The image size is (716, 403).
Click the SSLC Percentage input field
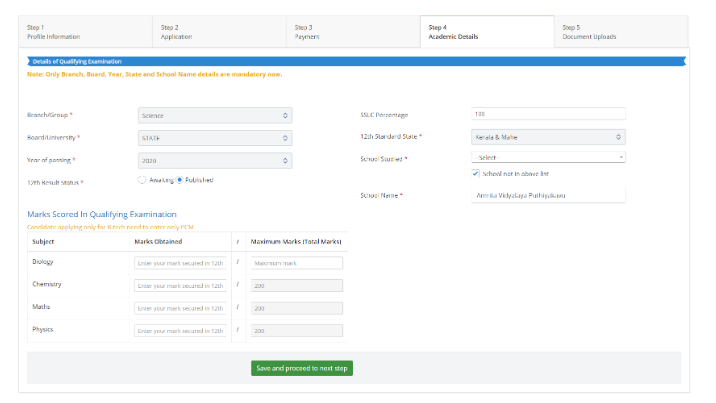click(x=548, y=114)
